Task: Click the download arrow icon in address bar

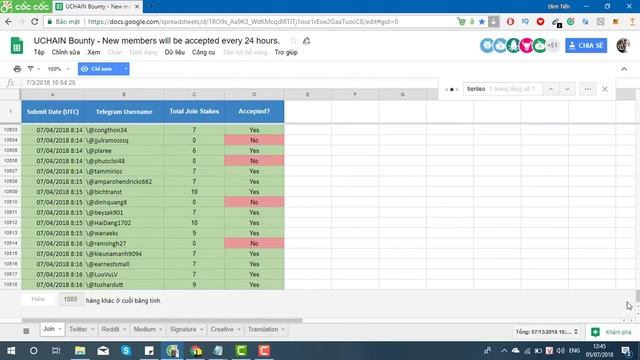Action: click(493, 21)
